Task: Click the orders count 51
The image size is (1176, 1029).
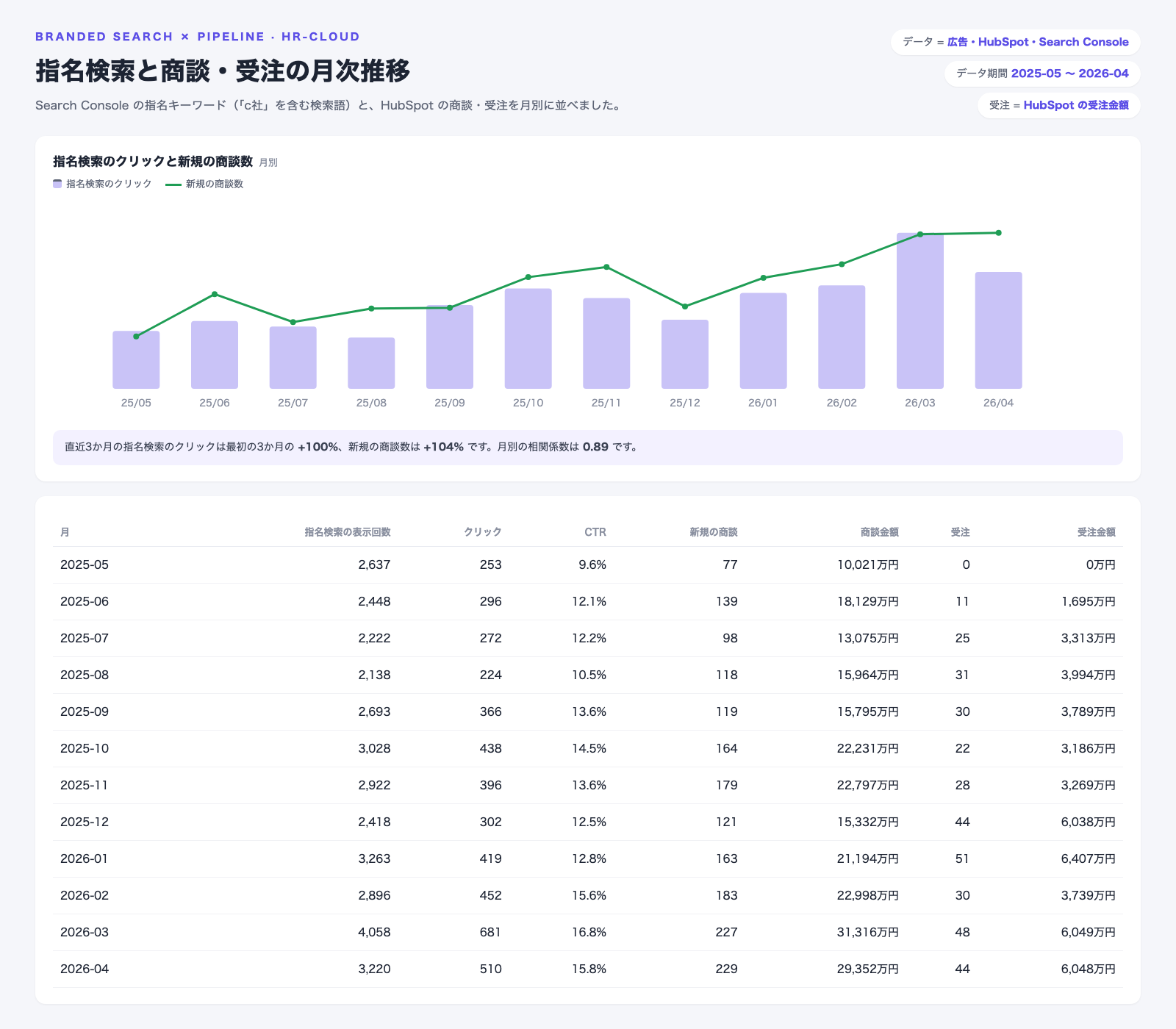Action: click(x=963, y=858)
